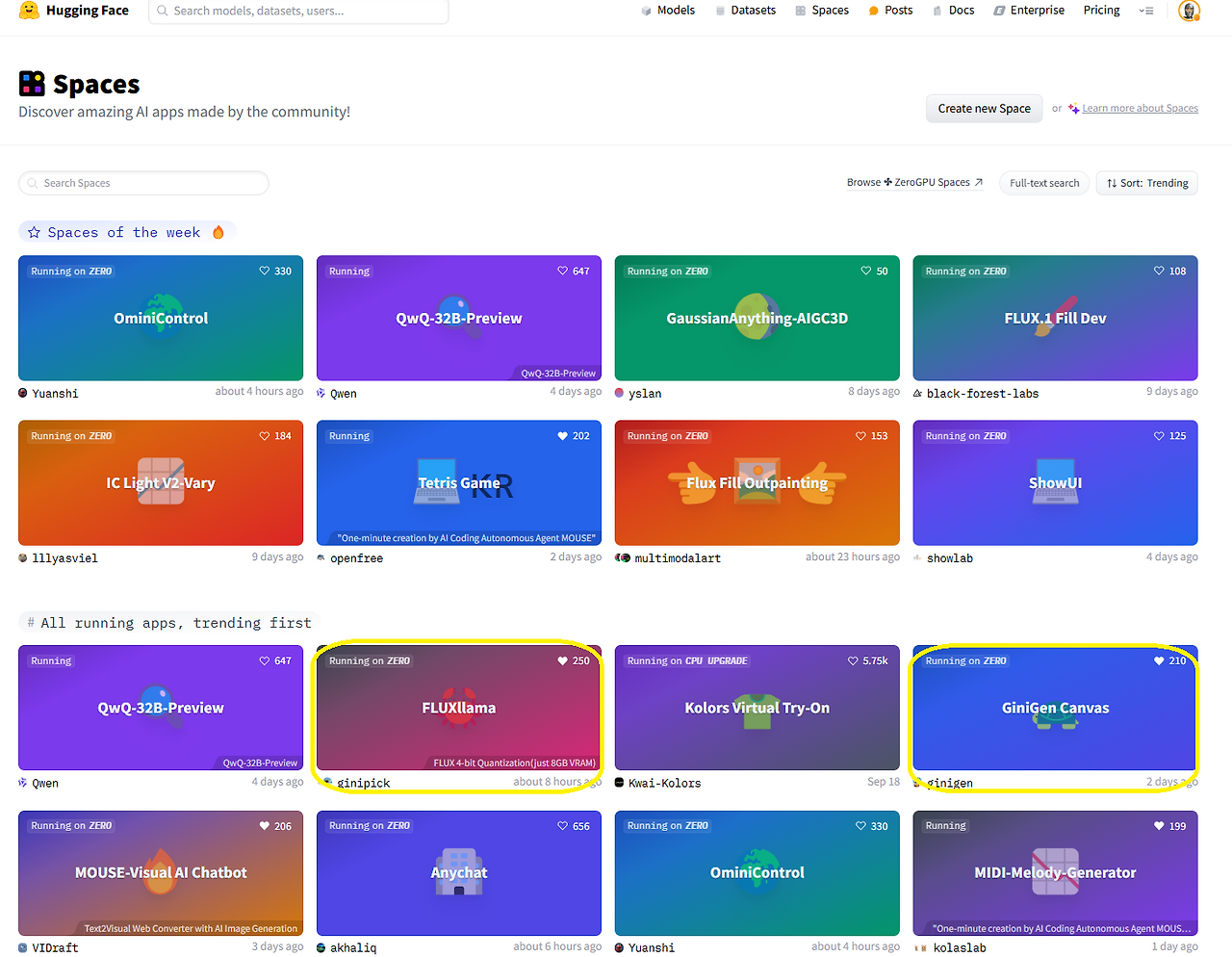Click the multimodalart author avatar
1232x957 pixels.
623,557
